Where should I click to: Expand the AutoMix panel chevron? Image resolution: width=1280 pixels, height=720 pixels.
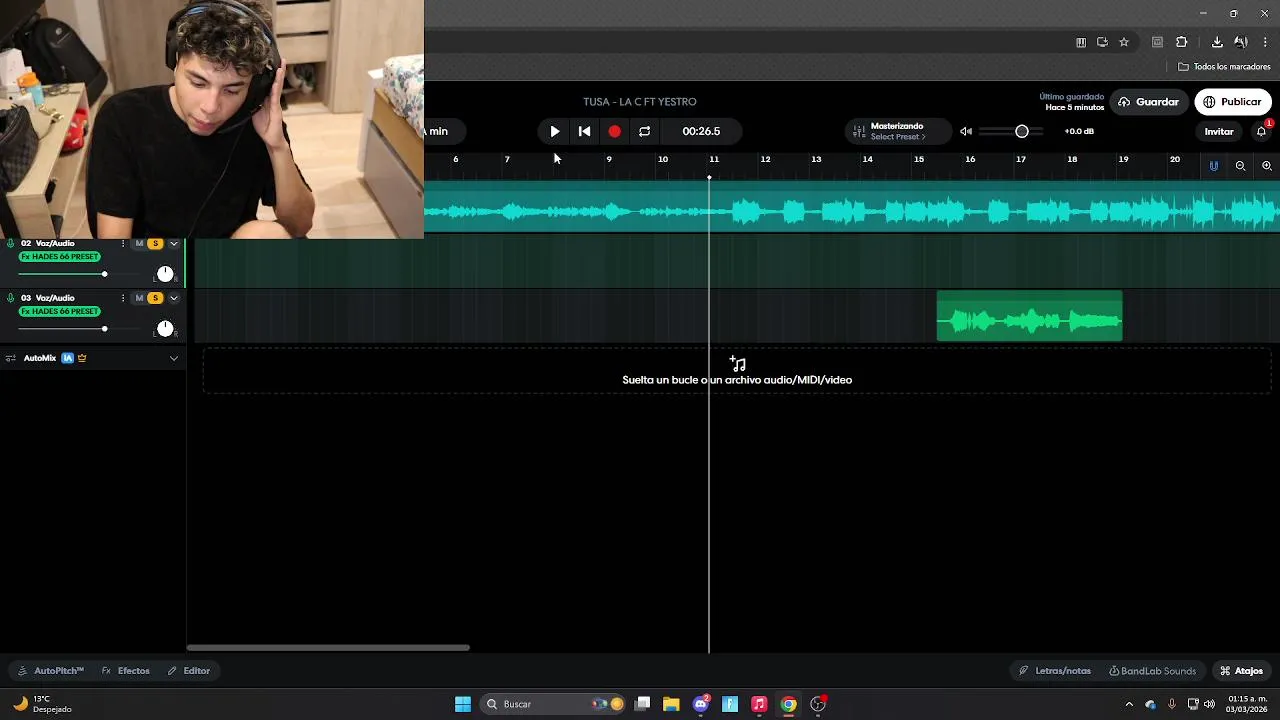point(173,358)
